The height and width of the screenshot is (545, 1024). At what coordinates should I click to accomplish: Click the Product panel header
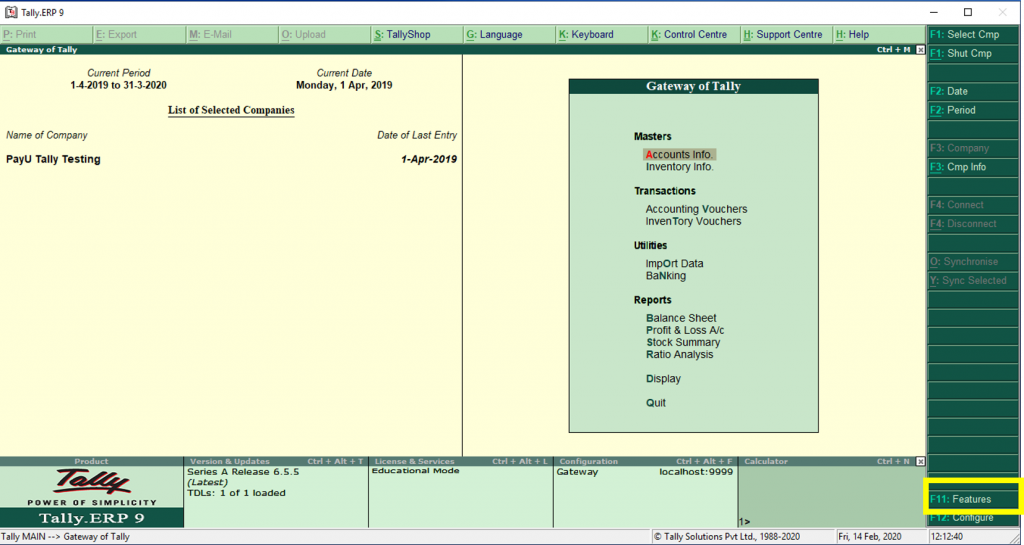(91, 461)
